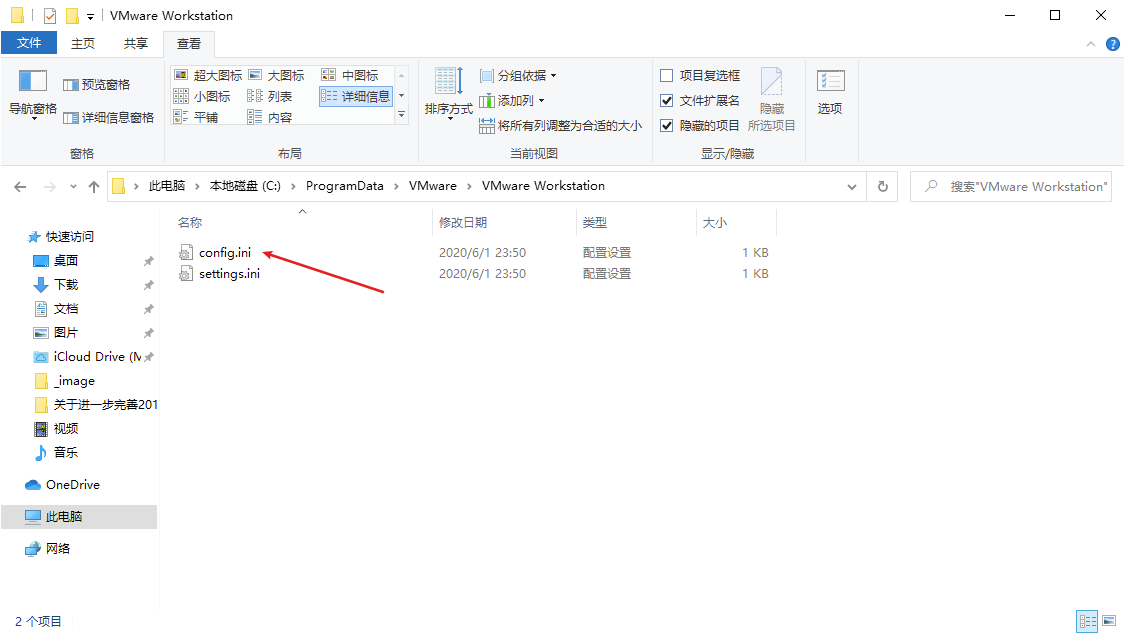Open Music (音乐) in sidebar

[x=65, y=453]
